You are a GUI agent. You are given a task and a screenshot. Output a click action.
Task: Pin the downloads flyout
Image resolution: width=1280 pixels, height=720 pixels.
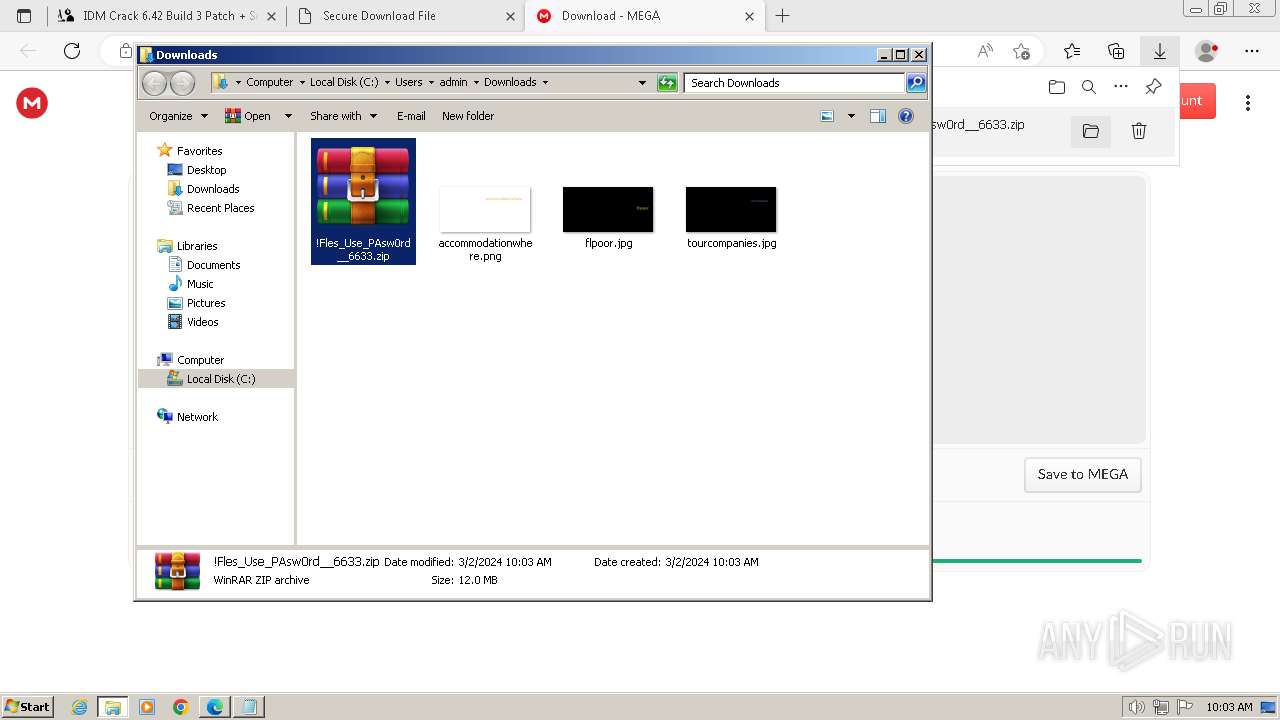pyautogui.click(x=1153, y=87)
